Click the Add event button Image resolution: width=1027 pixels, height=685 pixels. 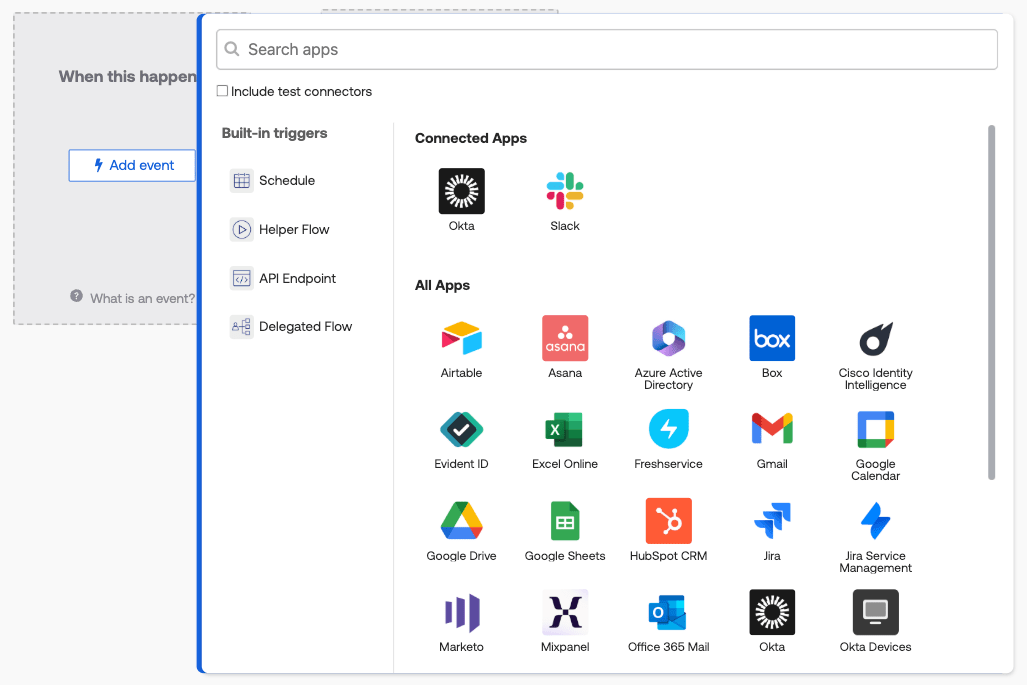click(133, 165)
